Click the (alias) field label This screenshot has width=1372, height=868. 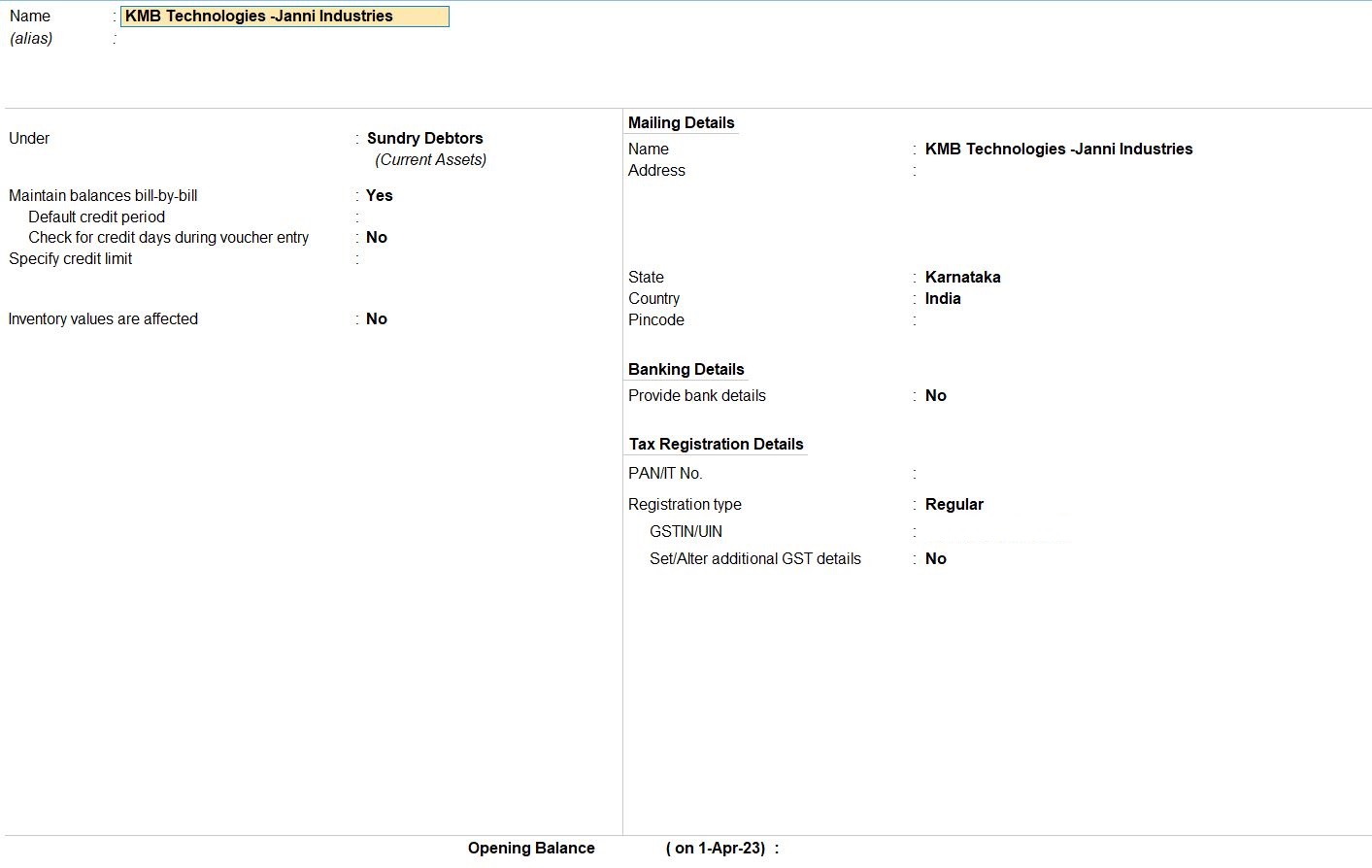pyautogui.click(x=31, y=39)
